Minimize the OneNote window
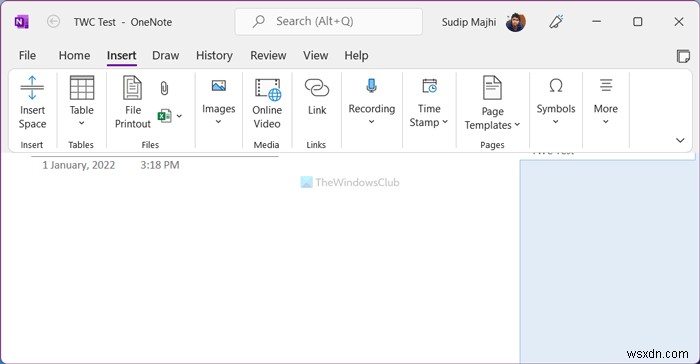 tap(596, 21)
